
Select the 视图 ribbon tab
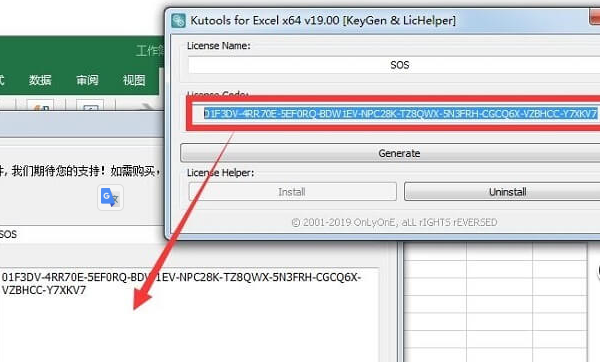[x=134, y=80]
